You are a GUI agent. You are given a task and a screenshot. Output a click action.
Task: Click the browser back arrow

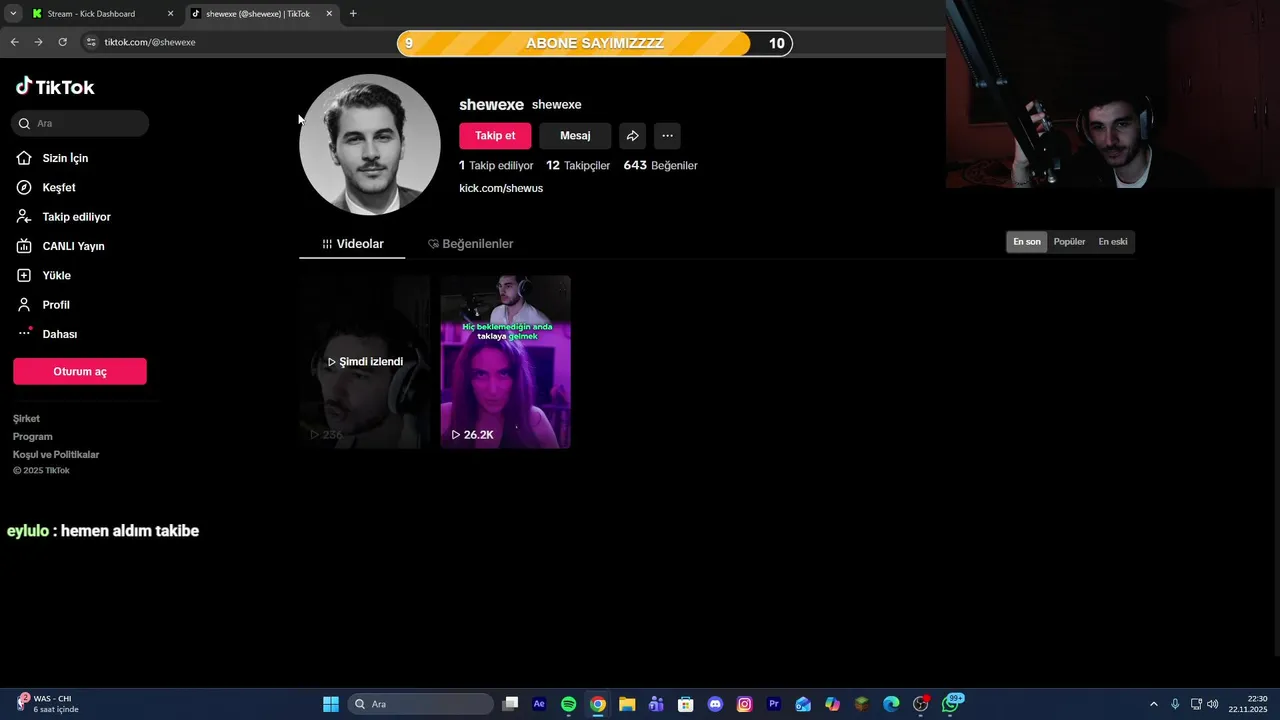(x=14, y=42)
